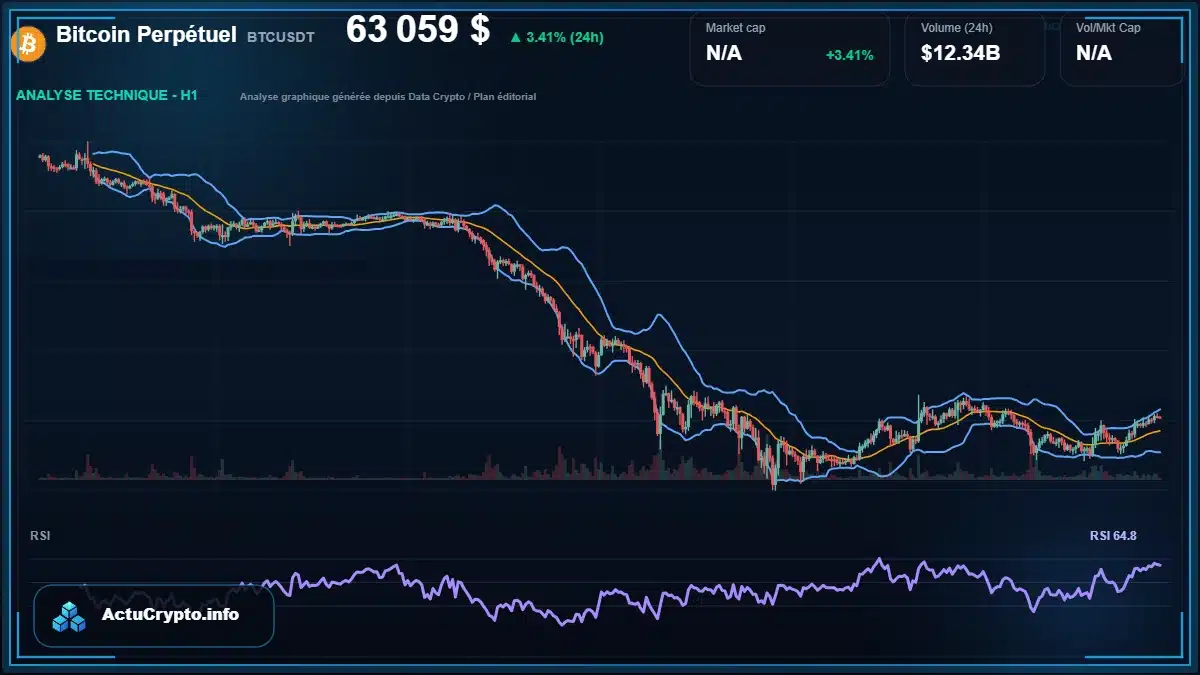Click the 'RSI' label left of indicator
Screen dimensions: 1200x675
coord(40,536)
